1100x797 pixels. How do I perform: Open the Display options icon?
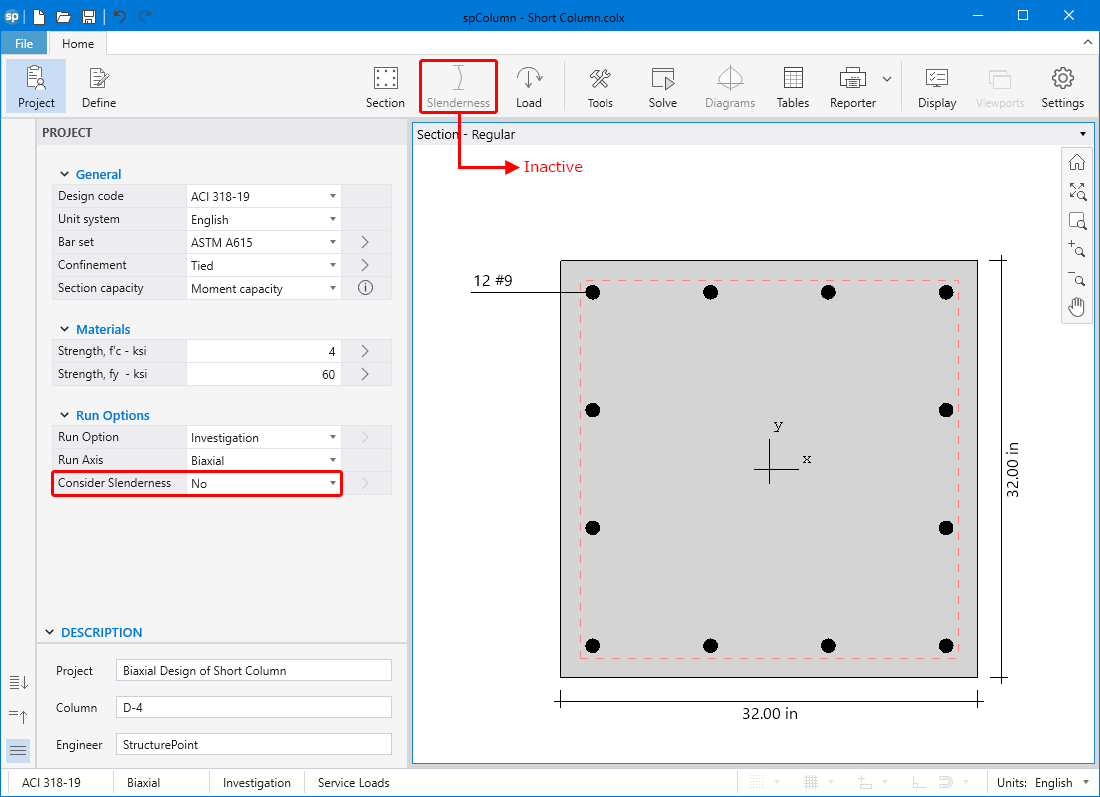pyautogui.click(x=937, y=87)
